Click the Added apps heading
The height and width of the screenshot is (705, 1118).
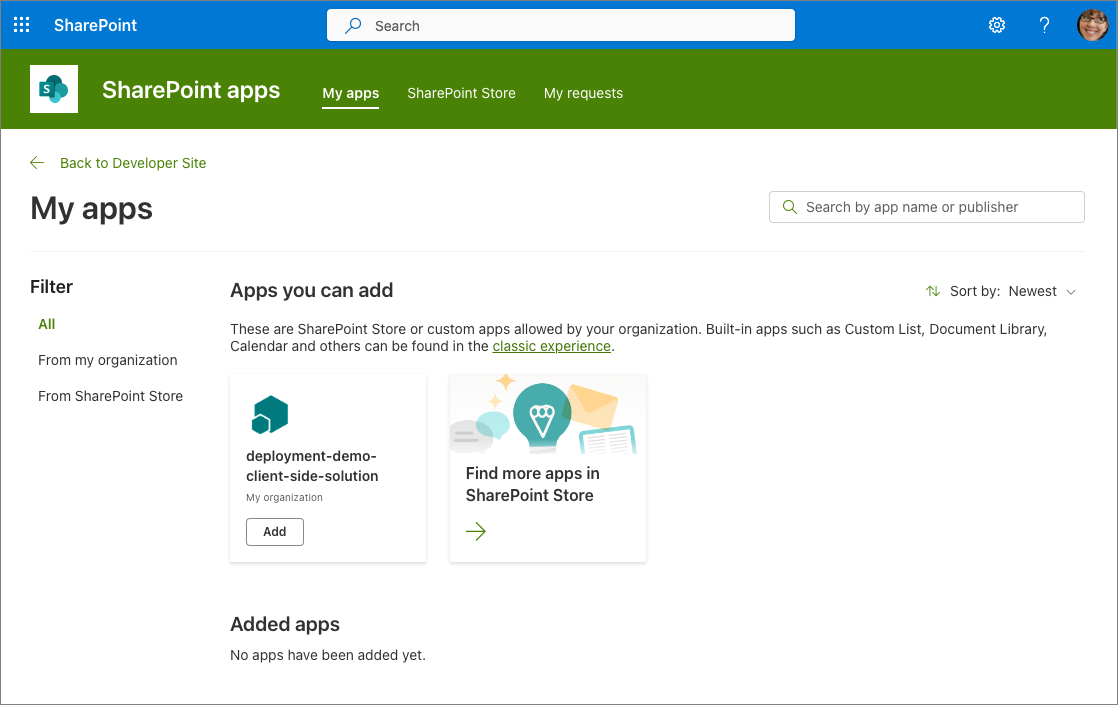point(284,624)
